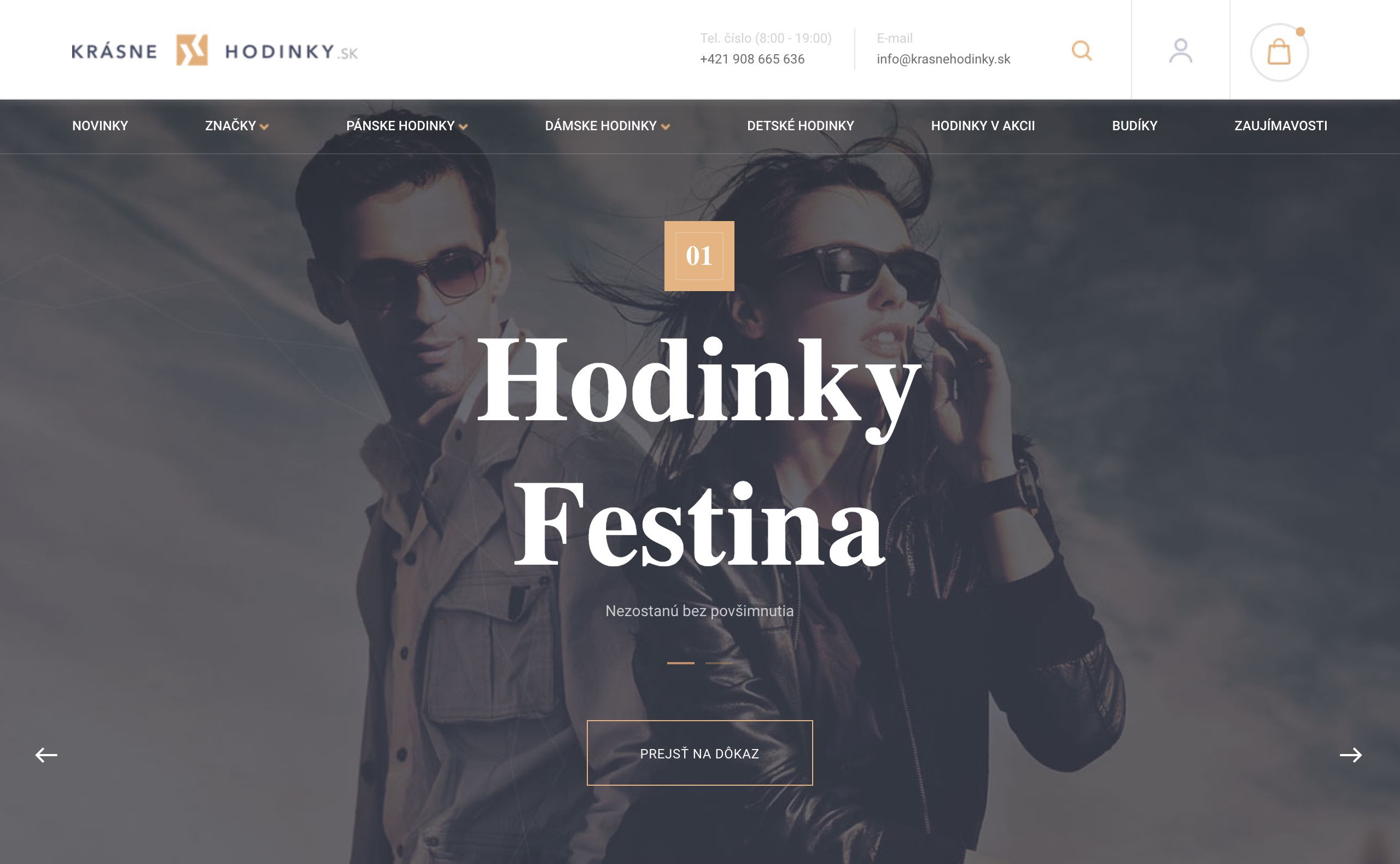1400x864 pixels.
Task: Go to Hodinky v akcii
Action: tap(983, 126)
